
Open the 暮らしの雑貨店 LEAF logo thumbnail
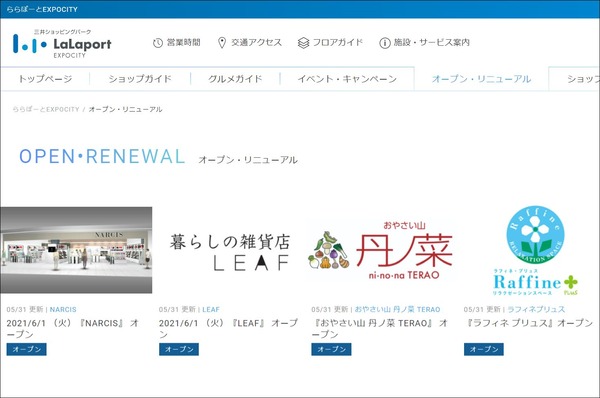pyautogui.click(x=230, y=252)
